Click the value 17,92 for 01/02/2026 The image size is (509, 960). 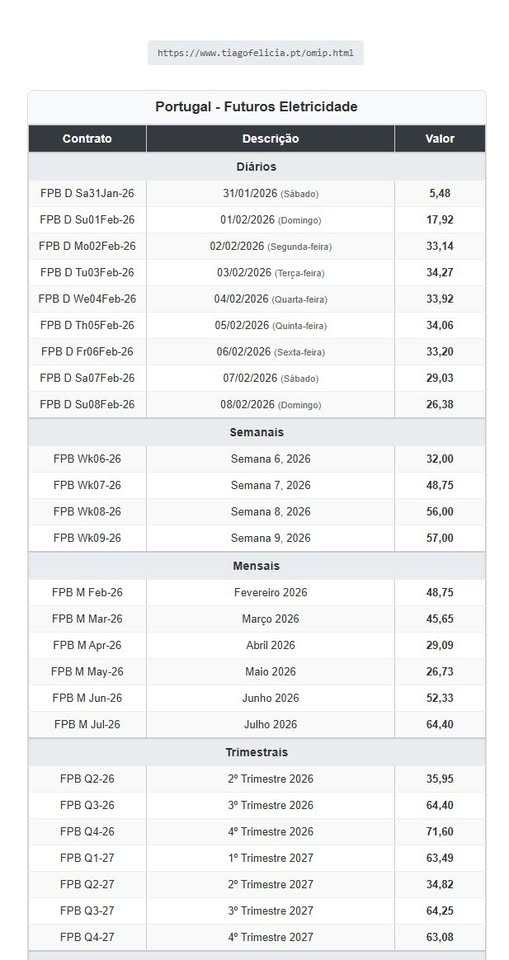[x=440, y=220]
